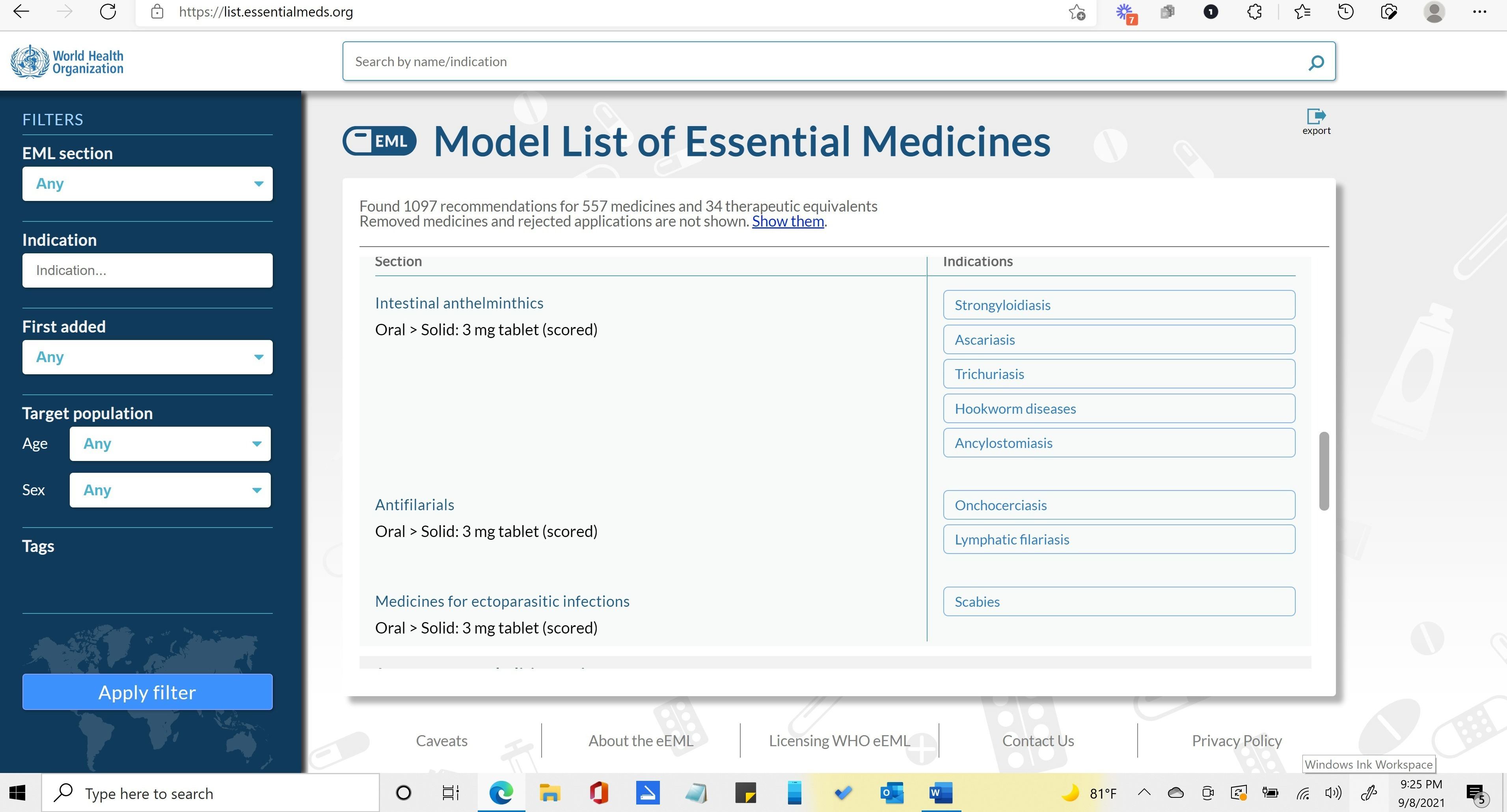This screenshot has width=1507, height=812.
Task: Expand the First added dropdown
Action: tap(147, 357)
